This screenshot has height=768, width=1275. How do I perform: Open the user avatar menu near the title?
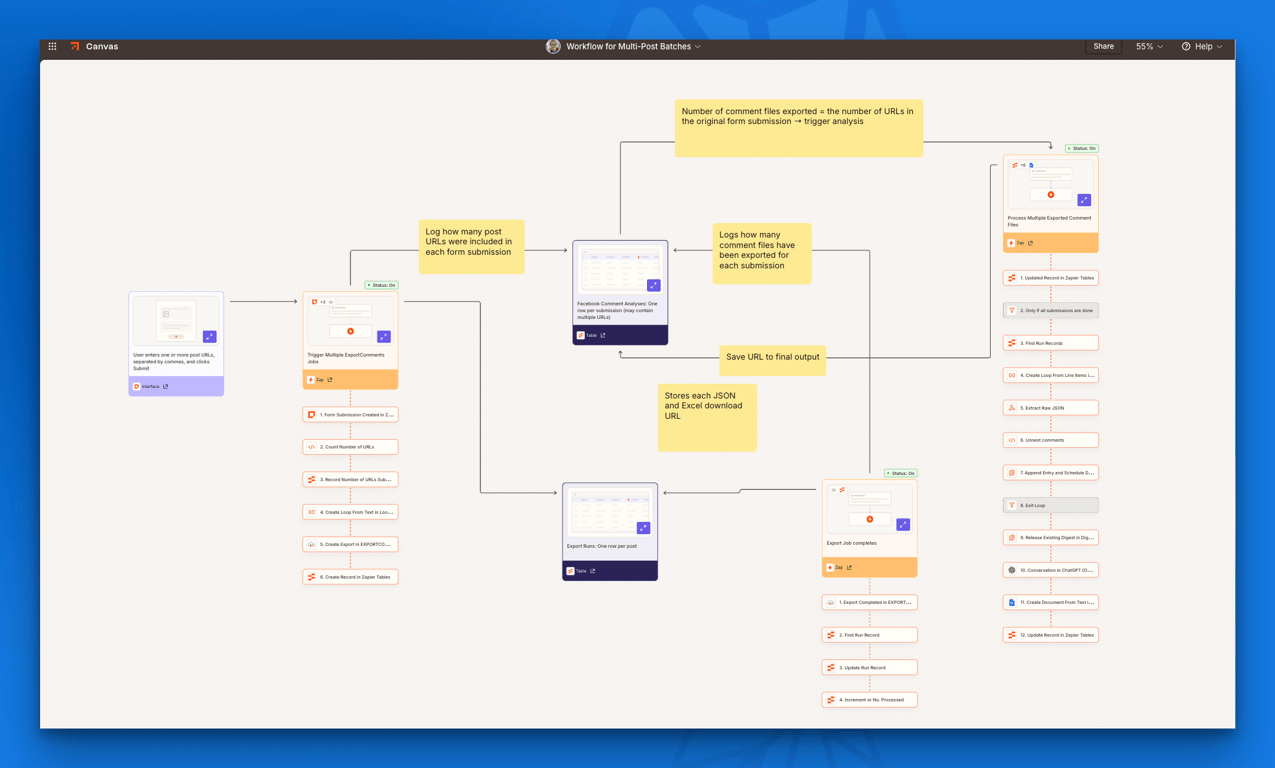[x=553, y=46]
